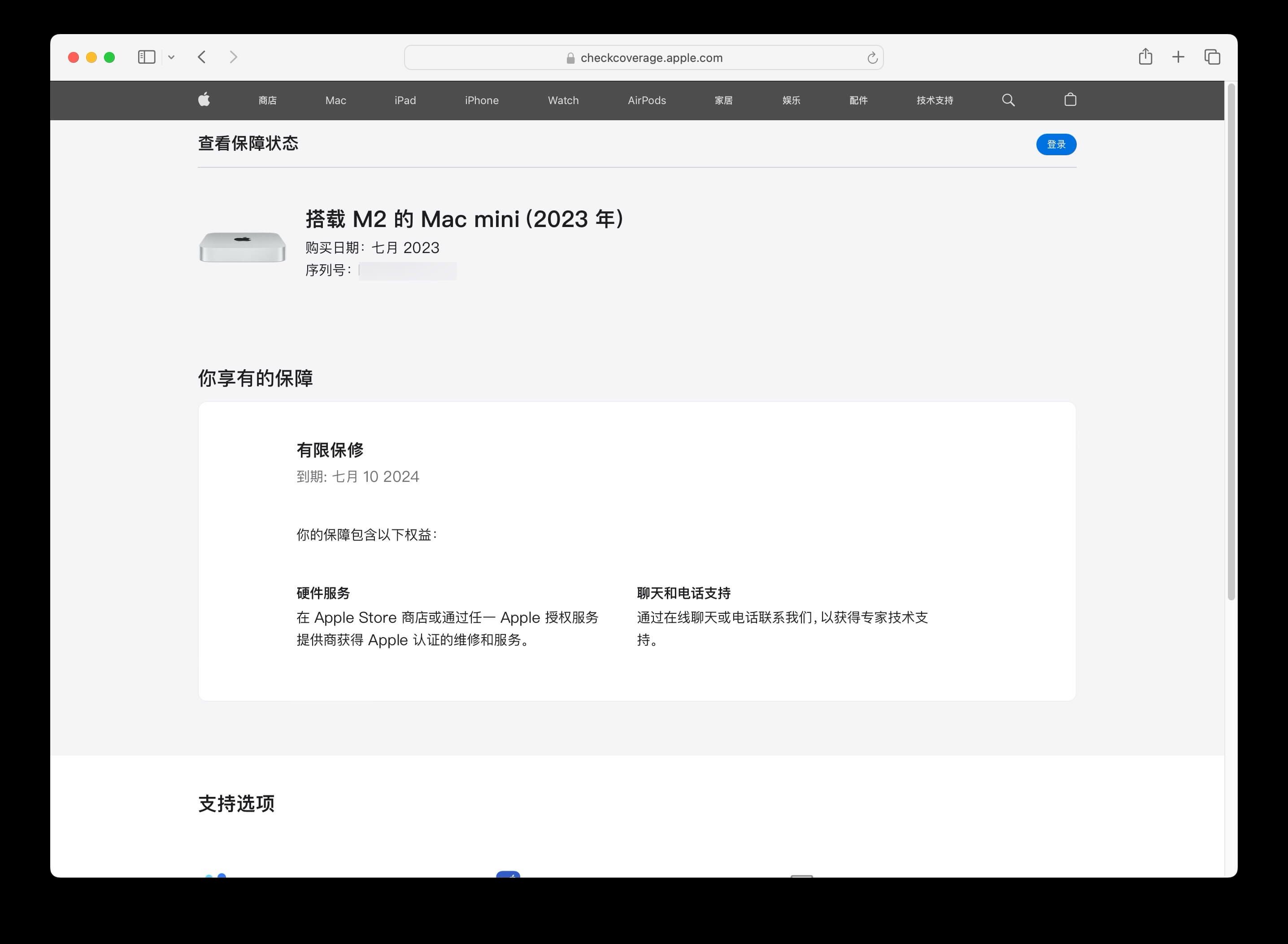Show tab overview icon

pos(1212,57)
